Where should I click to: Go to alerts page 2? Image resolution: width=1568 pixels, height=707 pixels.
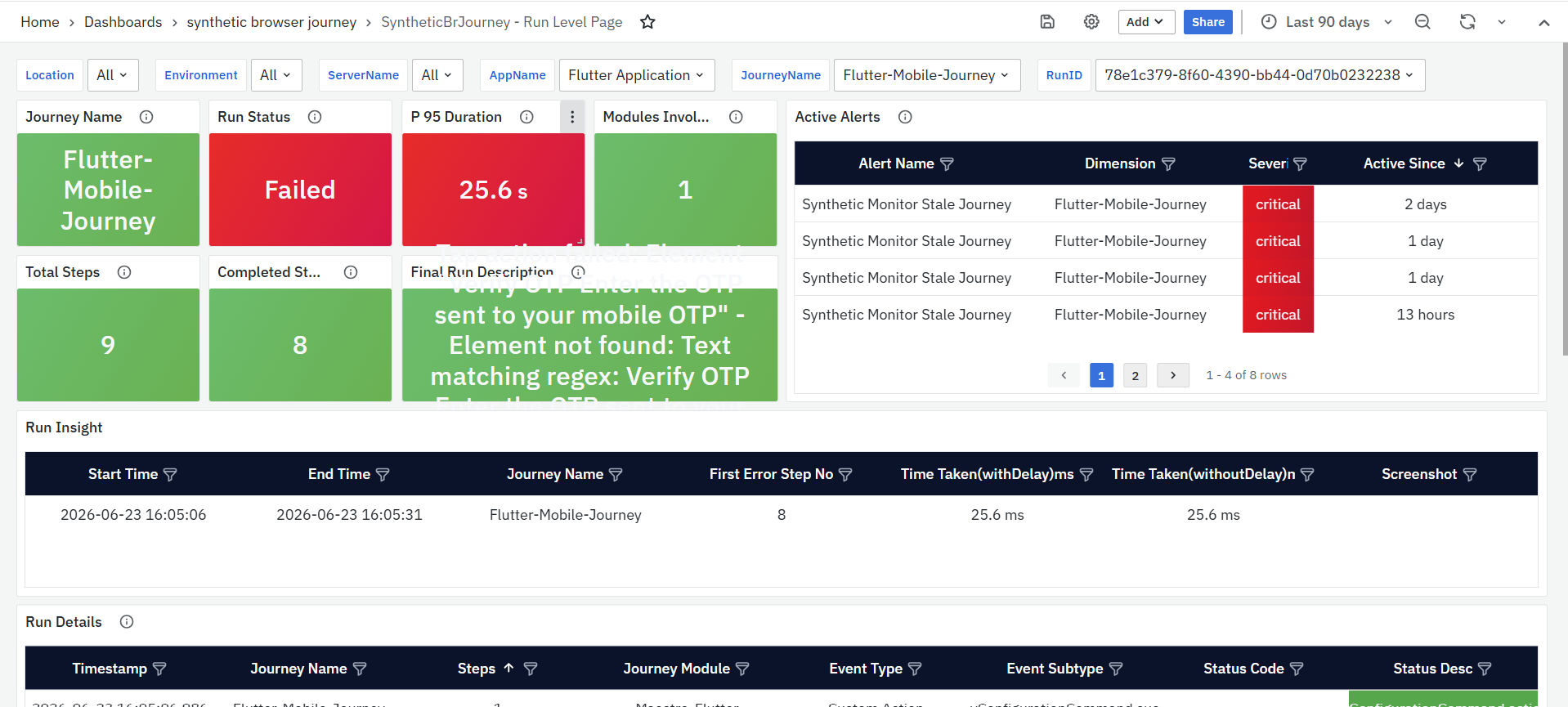tap(1135, 375)
